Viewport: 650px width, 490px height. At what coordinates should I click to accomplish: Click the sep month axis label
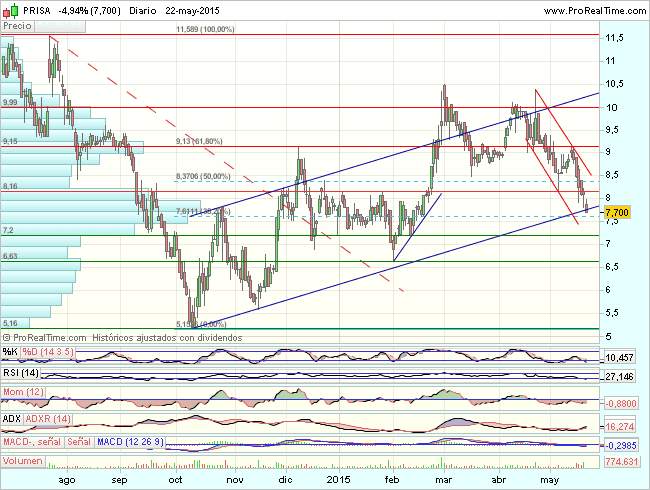pos(119,480)
